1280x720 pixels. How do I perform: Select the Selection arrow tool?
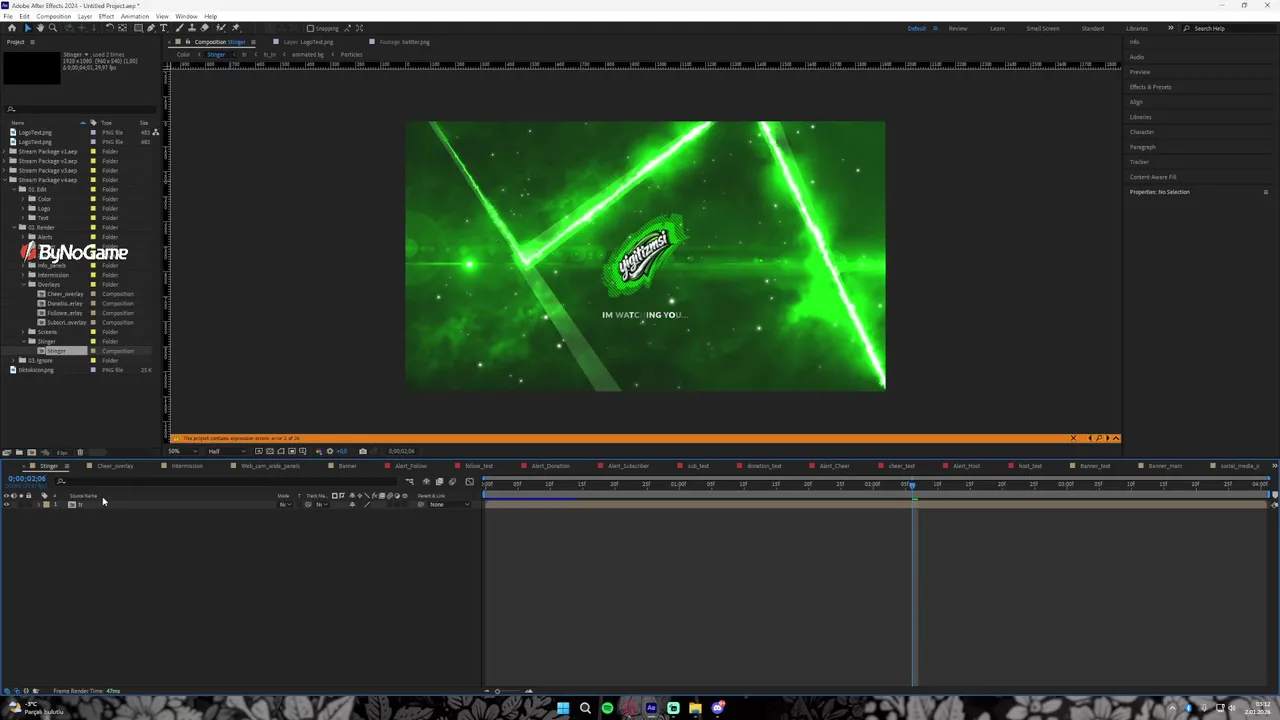[28, 28]
